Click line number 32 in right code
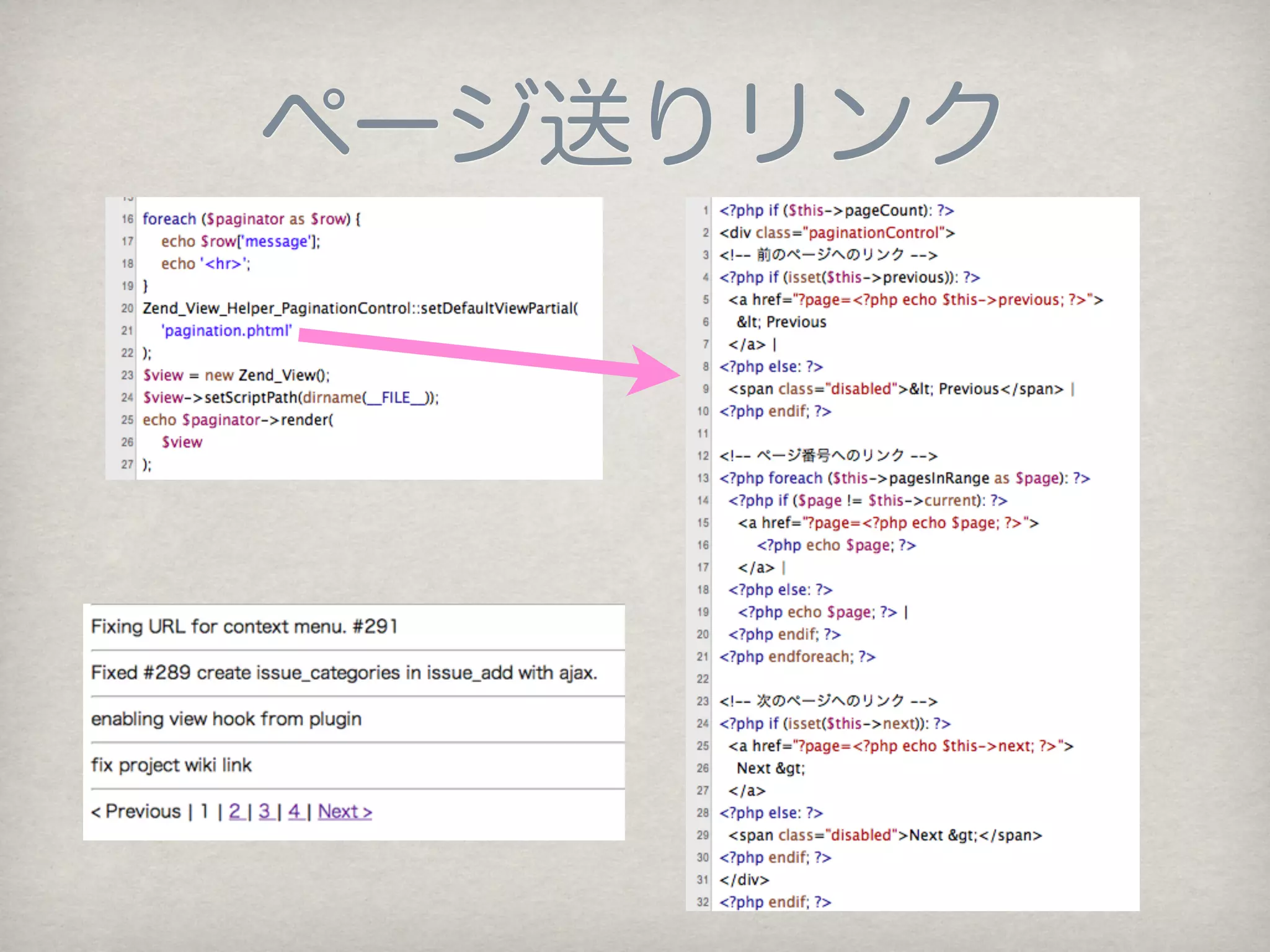Screen dimensions: 1270x952 [x=703, y=902]
